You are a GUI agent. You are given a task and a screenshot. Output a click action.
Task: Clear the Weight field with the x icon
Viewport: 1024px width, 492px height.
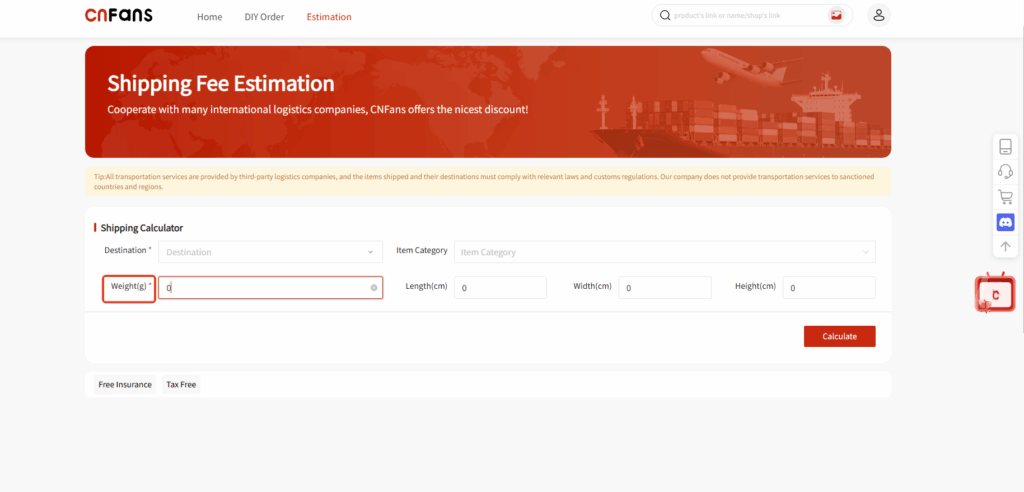point(374,288)
